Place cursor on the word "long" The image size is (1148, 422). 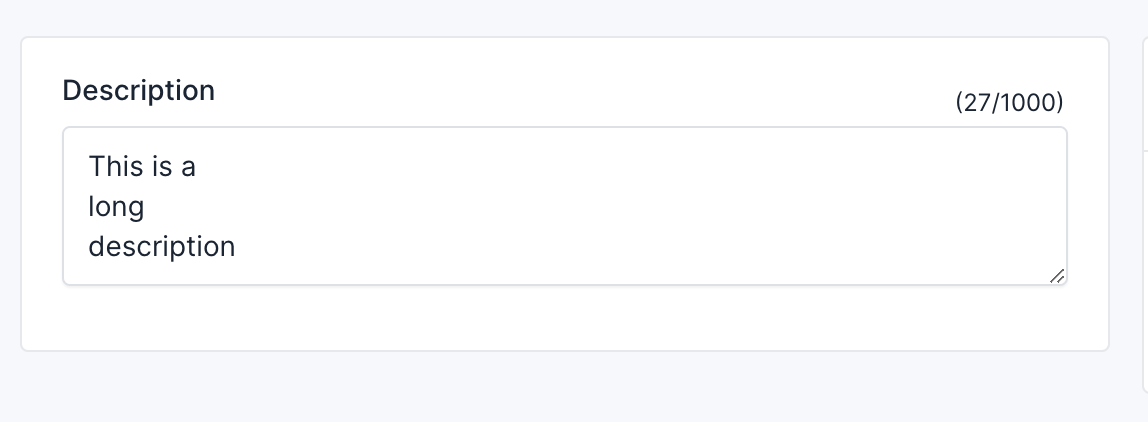tap(116, 208)
